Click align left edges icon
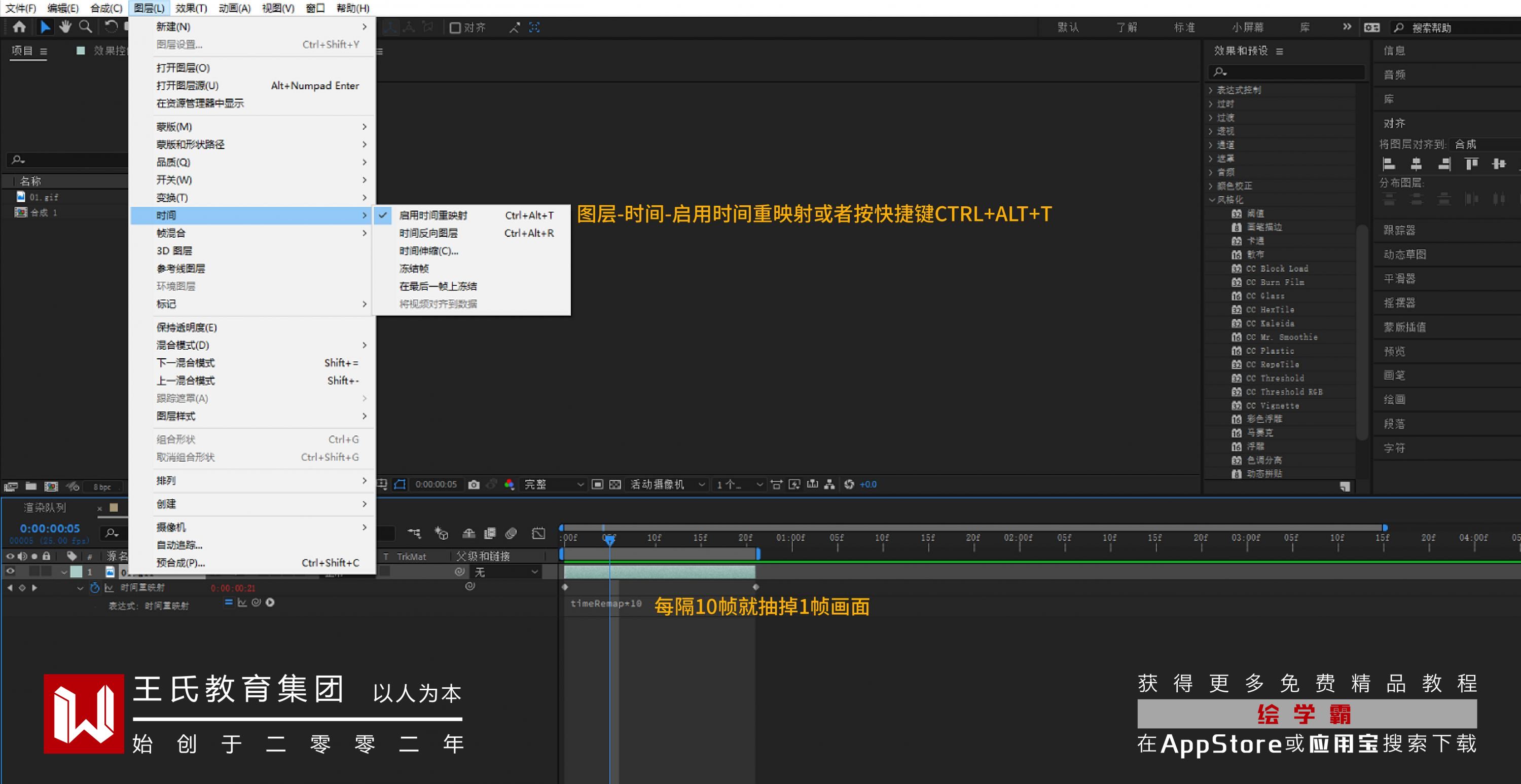Image resolution: width=1521 pixels, height=784 pixels. (1389, 164)
